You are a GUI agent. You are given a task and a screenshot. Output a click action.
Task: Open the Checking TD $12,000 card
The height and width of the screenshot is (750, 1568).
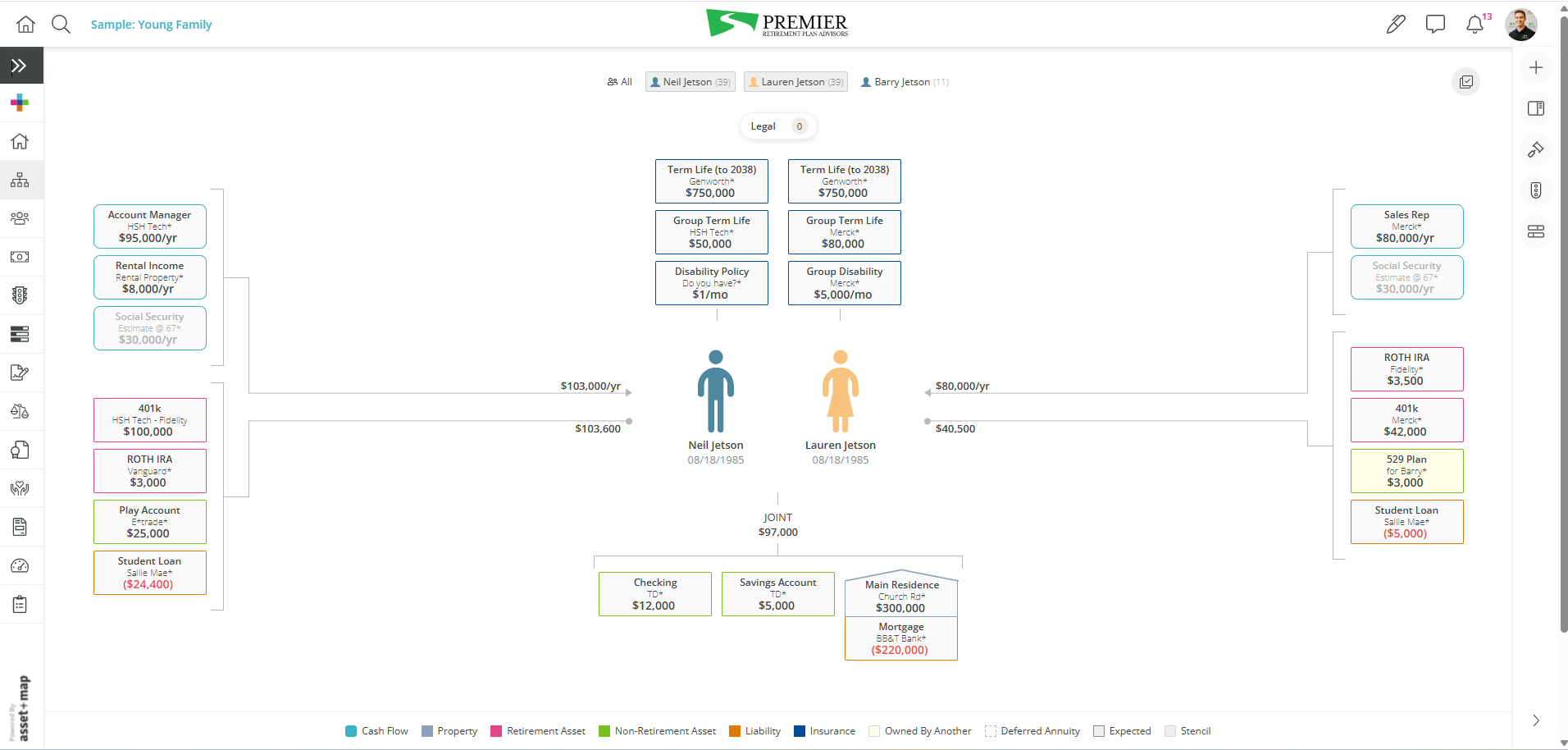tap(655, 594)
